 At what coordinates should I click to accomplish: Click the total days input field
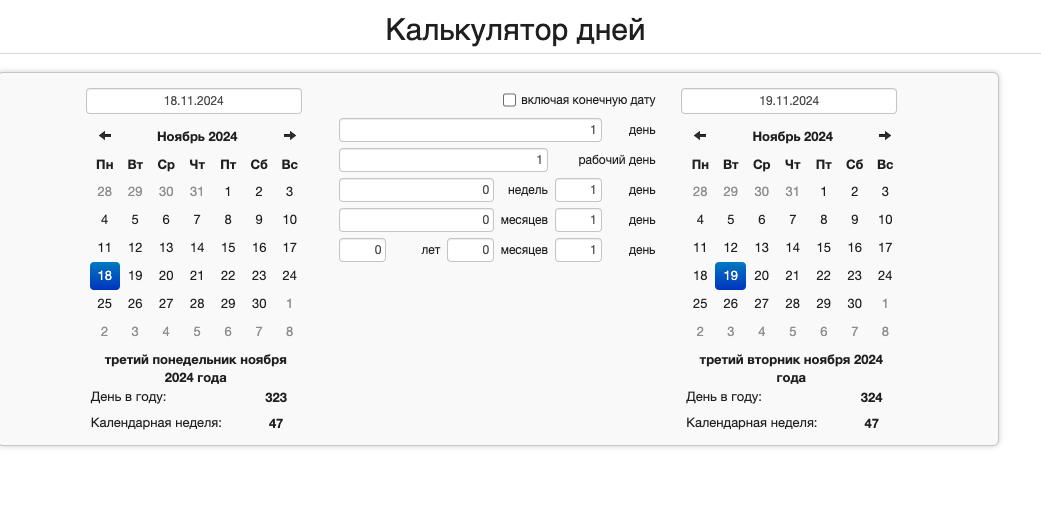tap(470, 130)
